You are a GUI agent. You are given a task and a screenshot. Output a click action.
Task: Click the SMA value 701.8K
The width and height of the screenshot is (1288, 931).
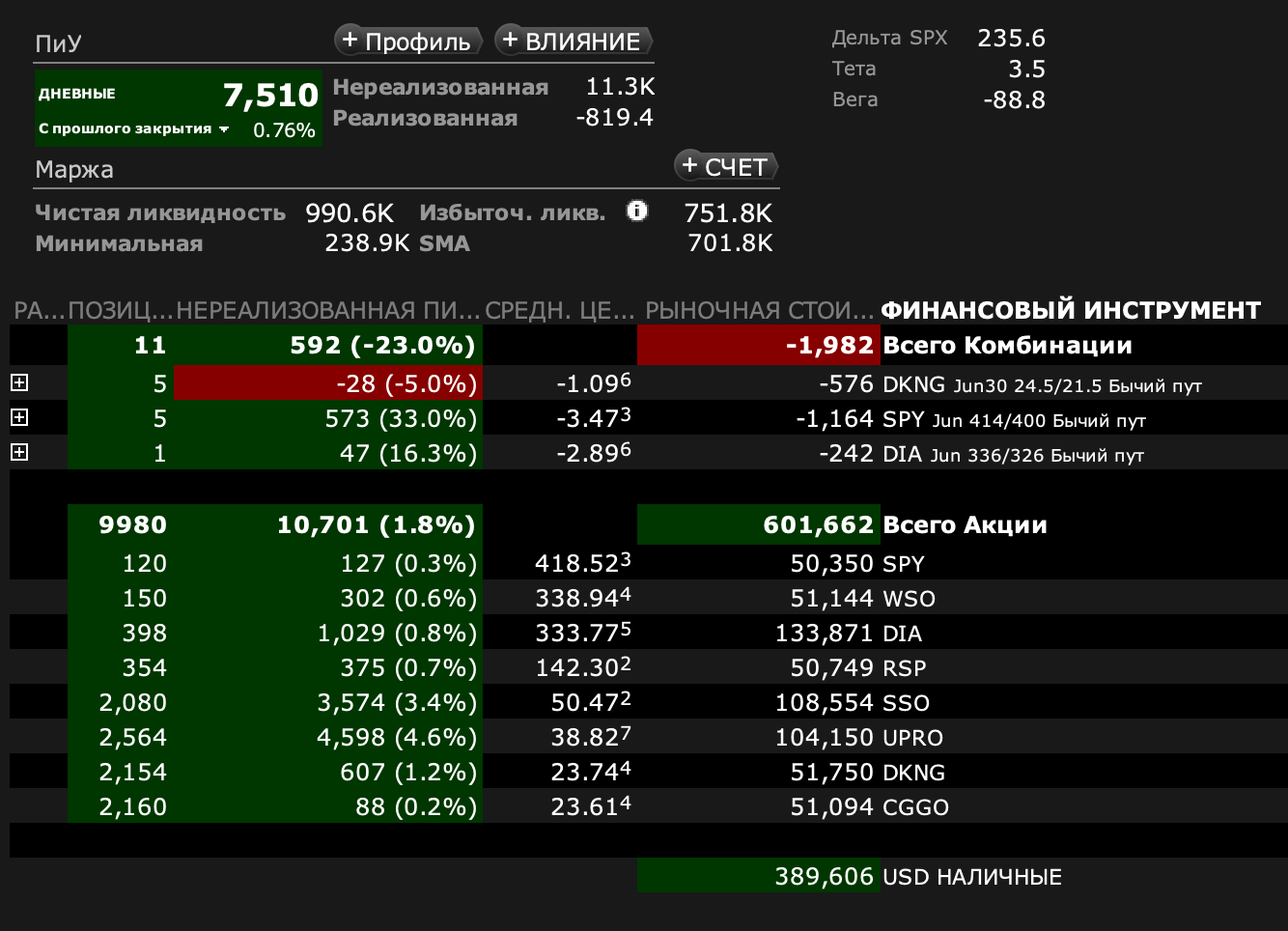pyautogui.click(x=730, y=242)
